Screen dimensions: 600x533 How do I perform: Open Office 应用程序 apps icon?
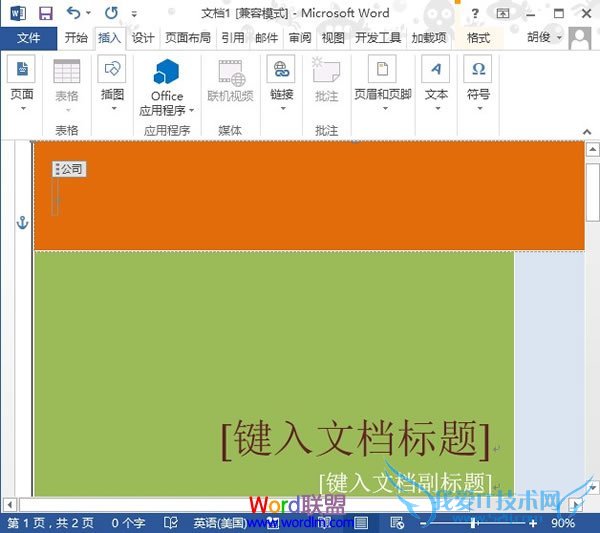(x=166, y=72)
